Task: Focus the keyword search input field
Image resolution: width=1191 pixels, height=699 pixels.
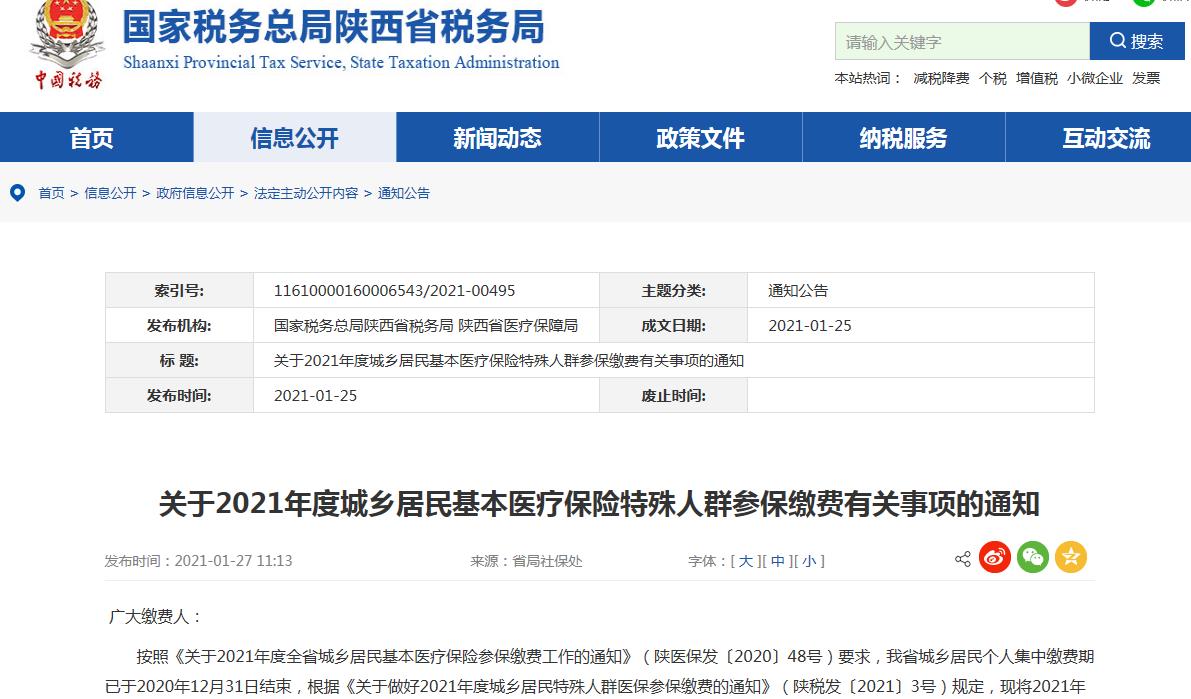Action: [x=961, y=42]
